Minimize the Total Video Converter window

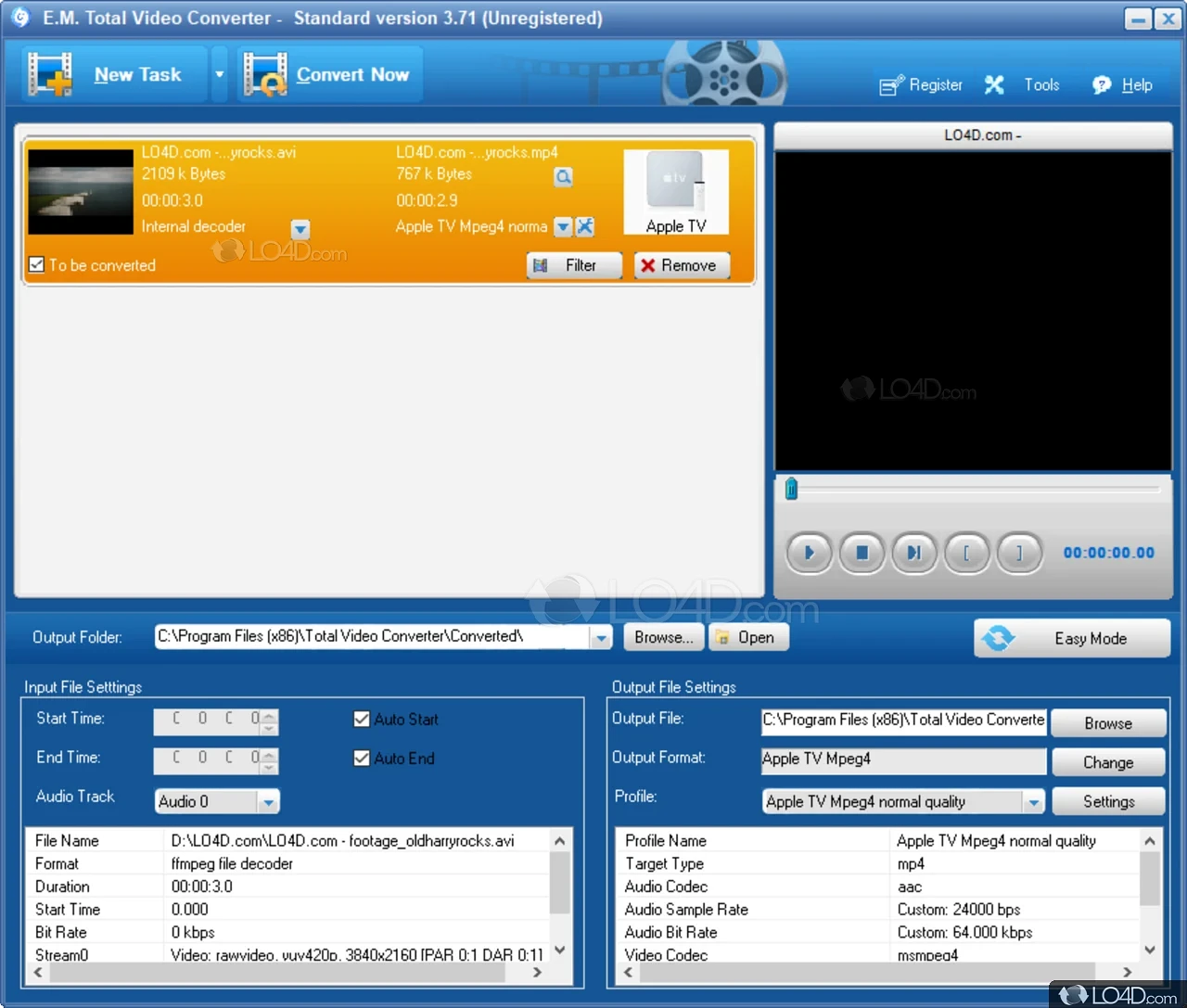coord(1138,19)
